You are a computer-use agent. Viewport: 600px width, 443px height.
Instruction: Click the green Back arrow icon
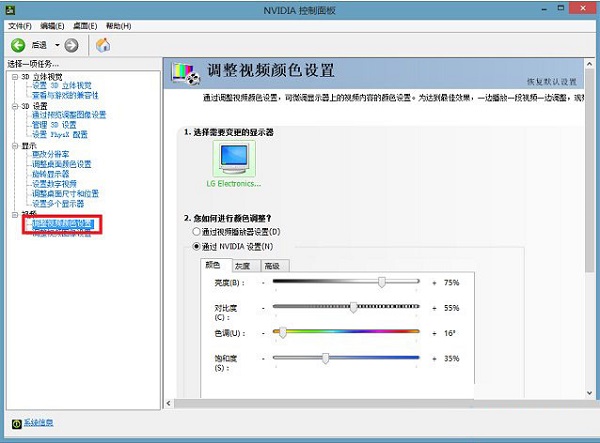[x=18, y=45]
